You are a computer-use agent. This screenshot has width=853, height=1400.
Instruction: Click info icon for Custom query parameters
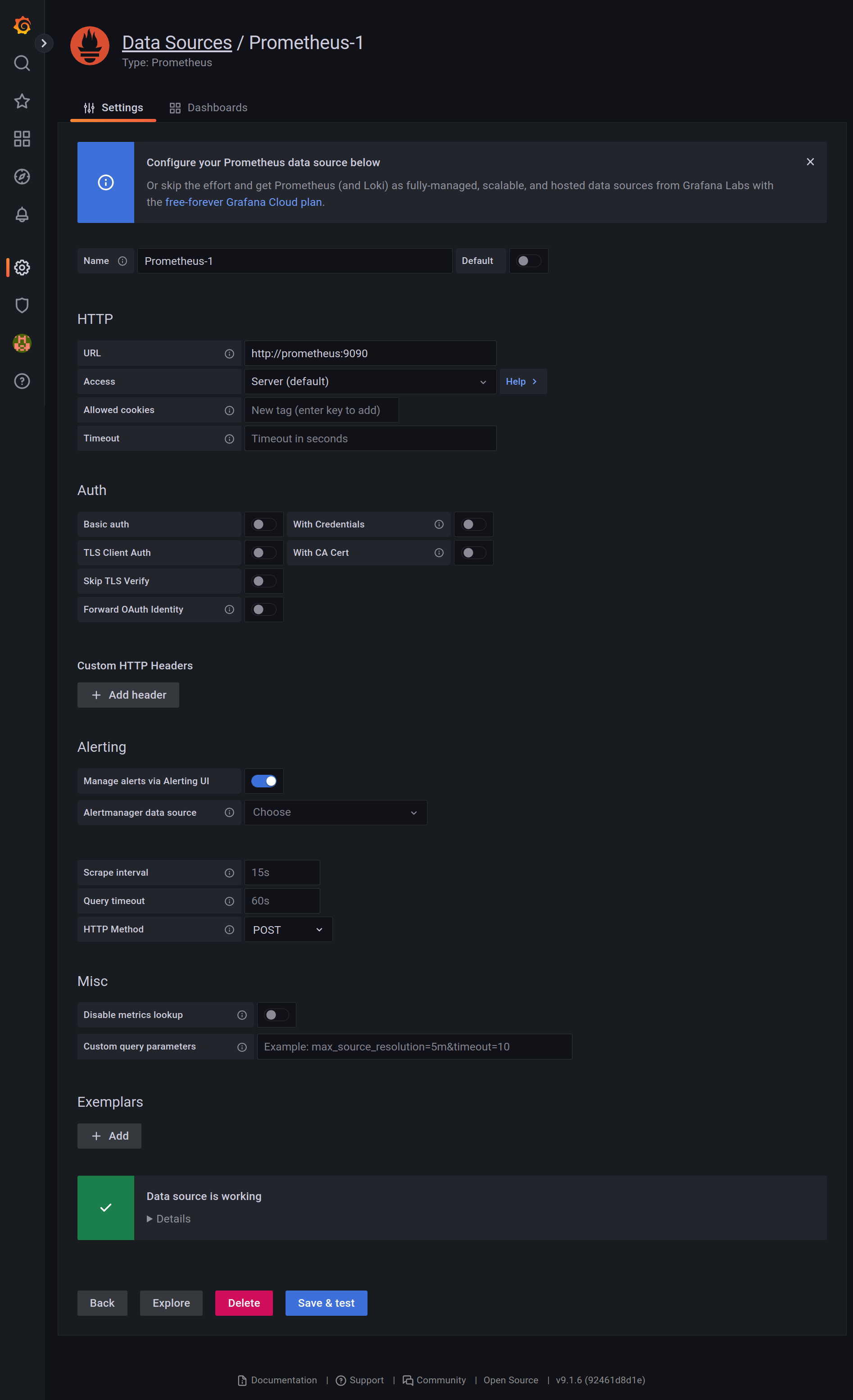[x=242, y=1046]
